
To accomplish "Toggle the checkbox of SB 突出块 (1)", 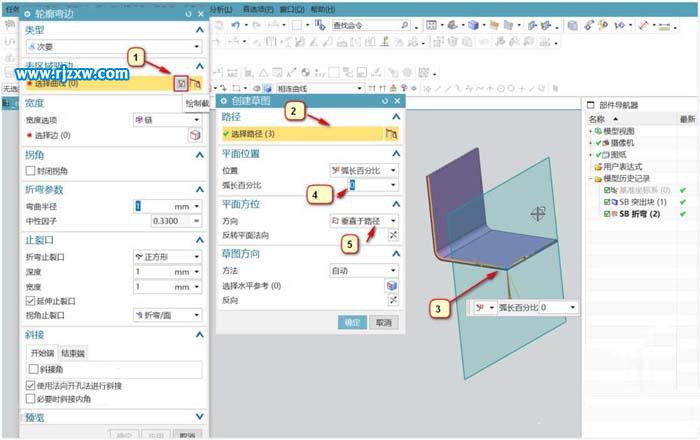I will (x=607, y=202).
